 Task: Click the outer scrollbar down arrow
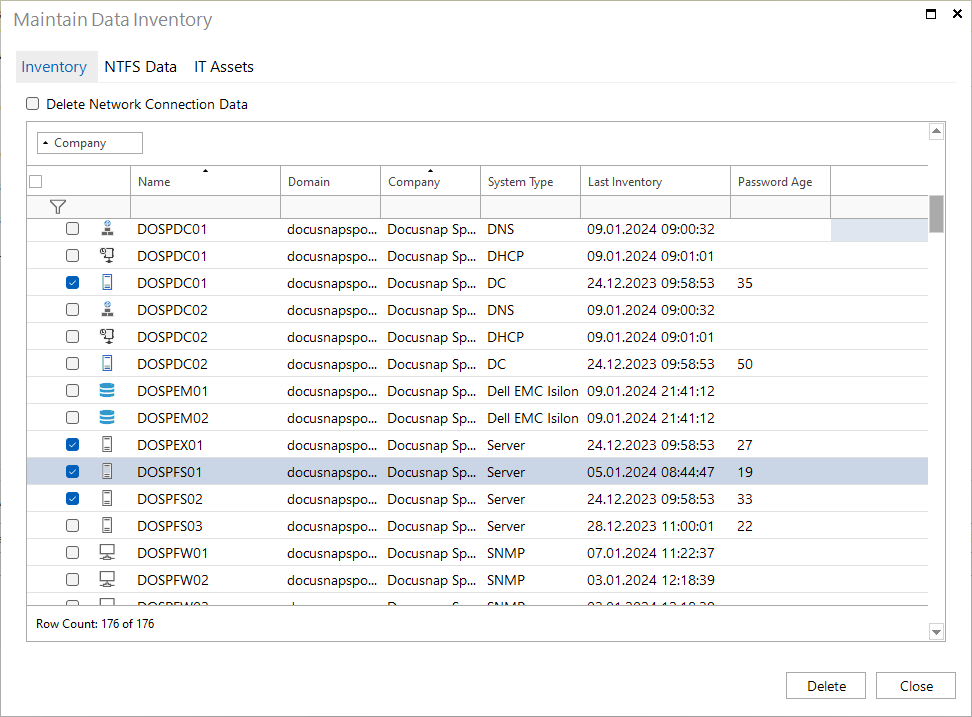coord(937,632)
